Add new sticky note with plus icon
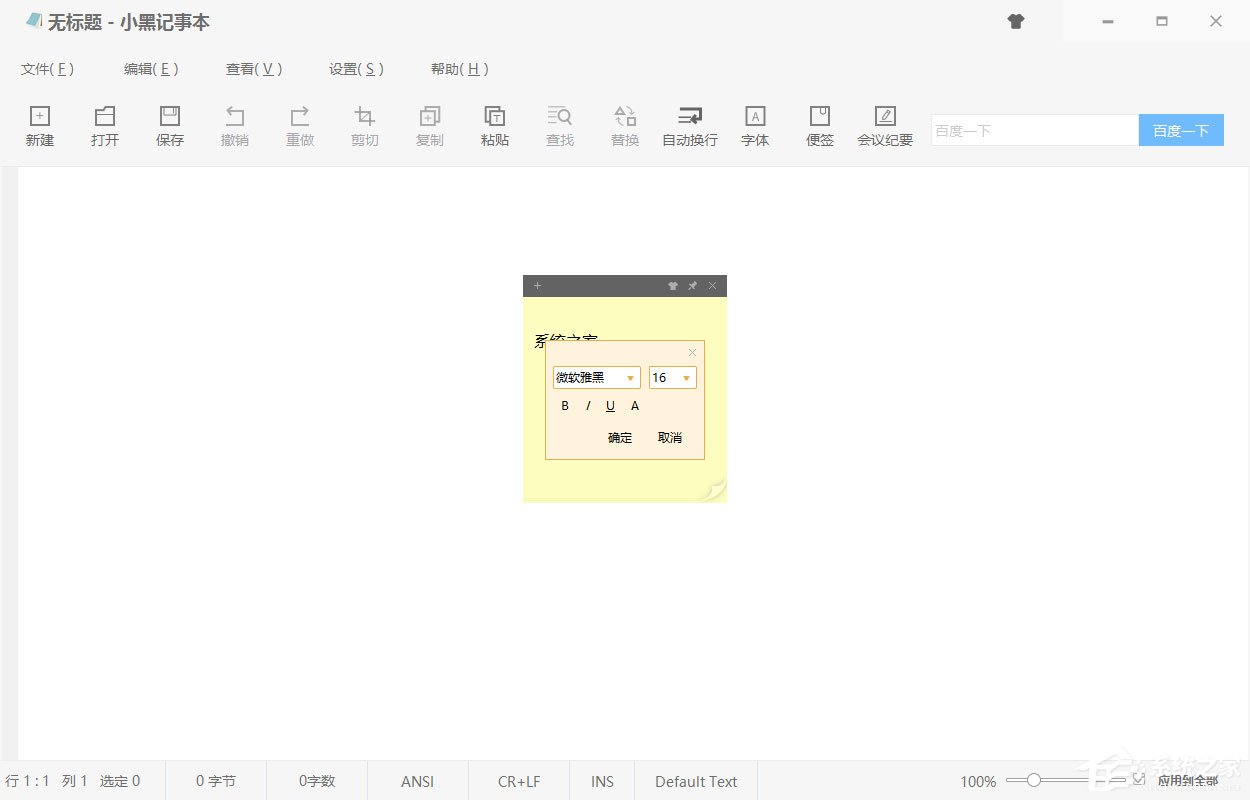This screenshot has height=800, width=1250. click(x=537, y=286)
